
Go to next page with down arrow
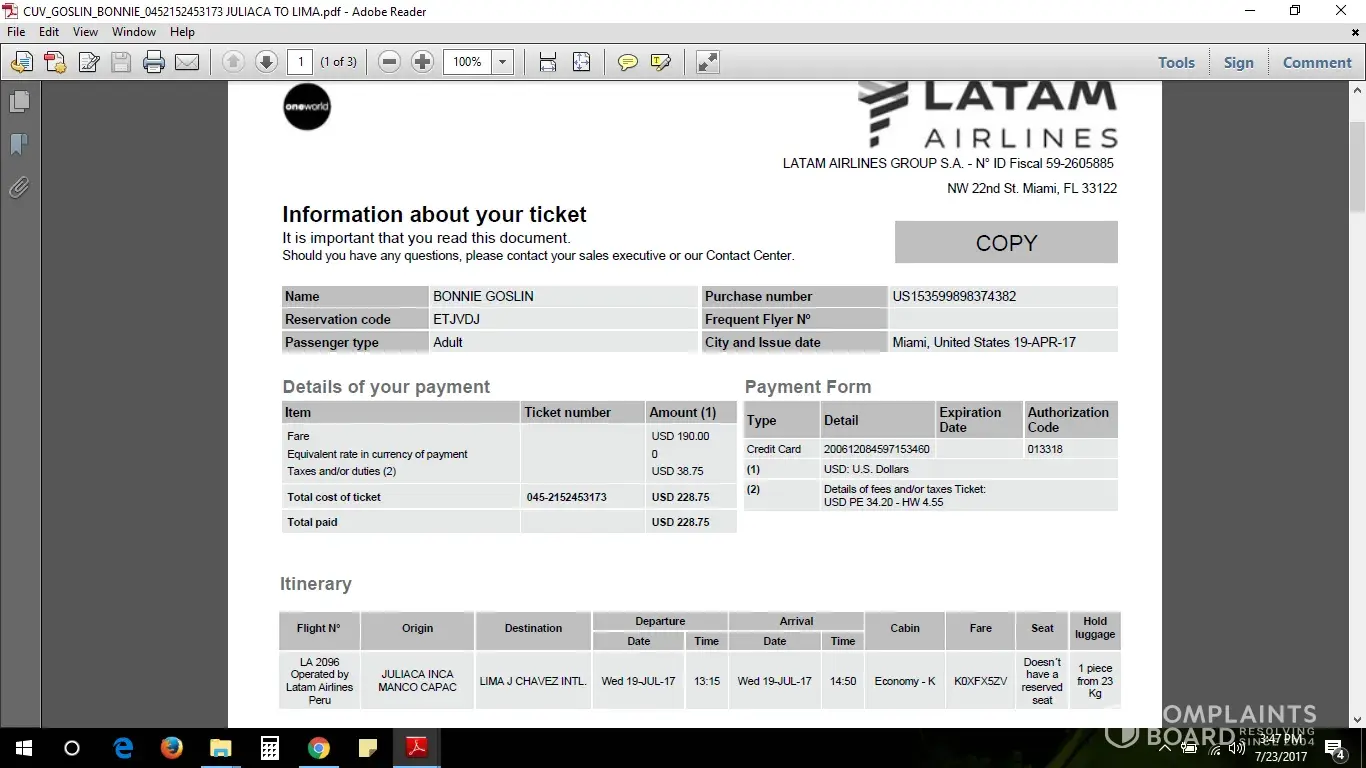point(266,62)
